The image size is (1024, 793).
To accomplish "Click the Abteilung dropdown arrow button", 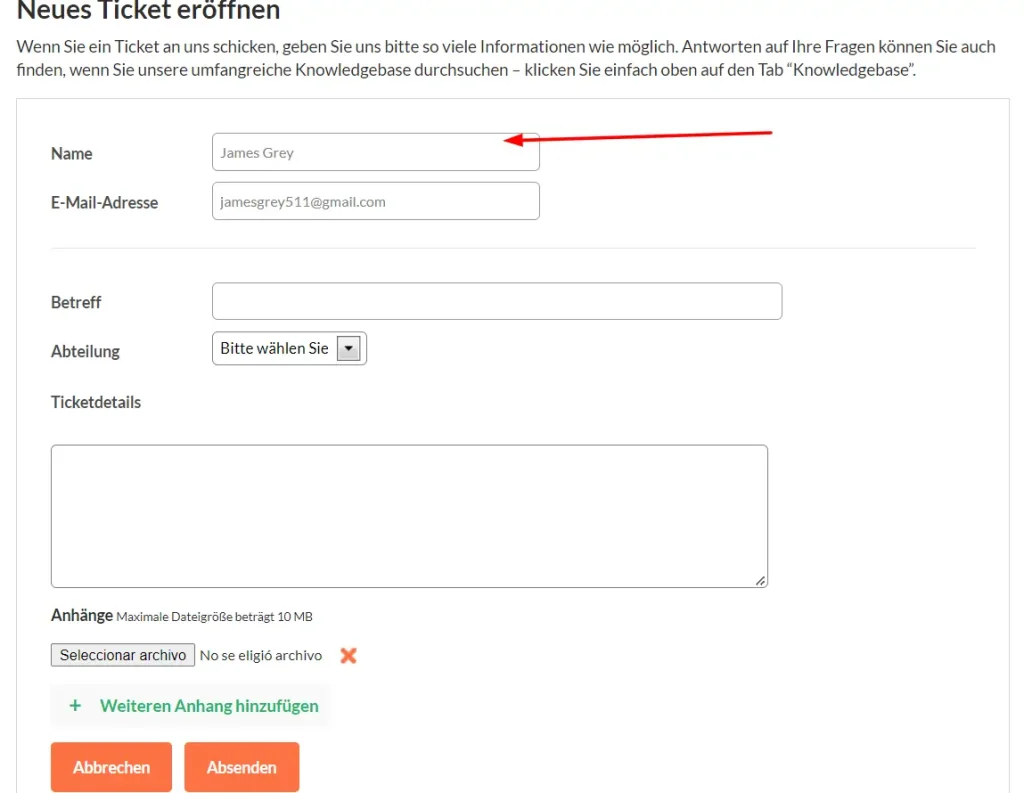I will pyautogui.click(x=348, y=349).
